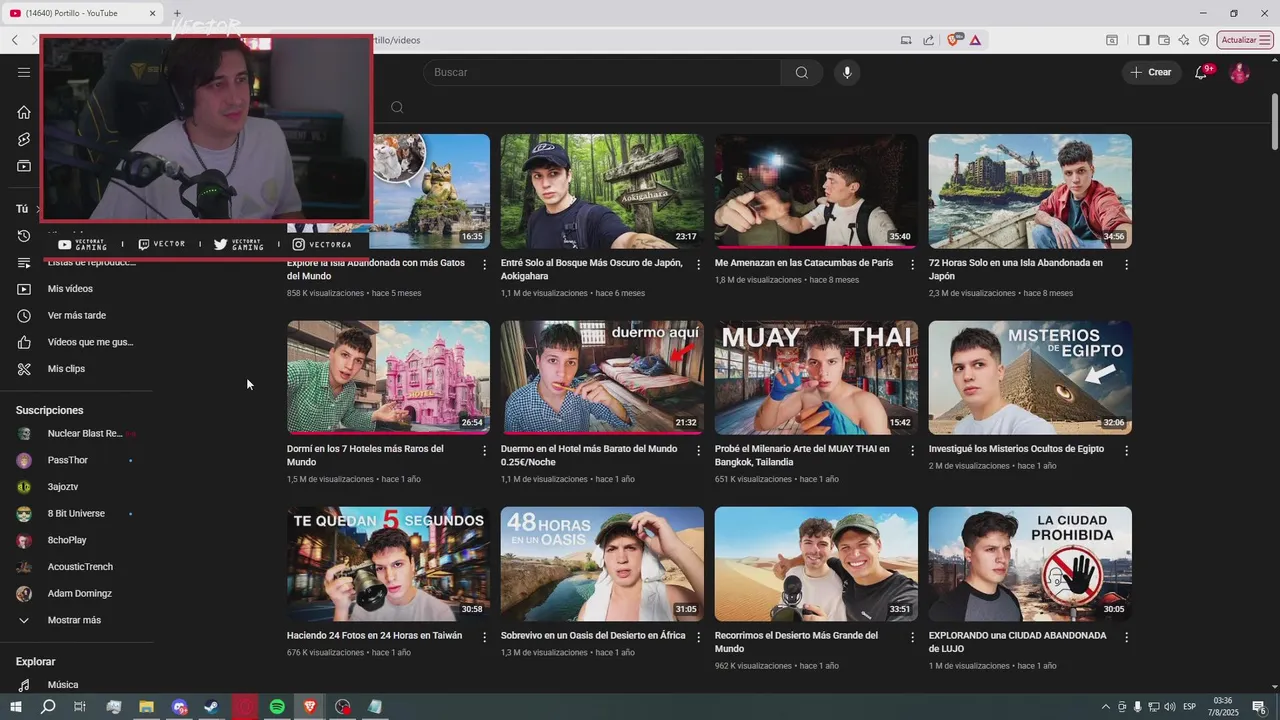
Task: Play the Misterios de Egipto thumbnail
Action: (x=1030, y=377)
